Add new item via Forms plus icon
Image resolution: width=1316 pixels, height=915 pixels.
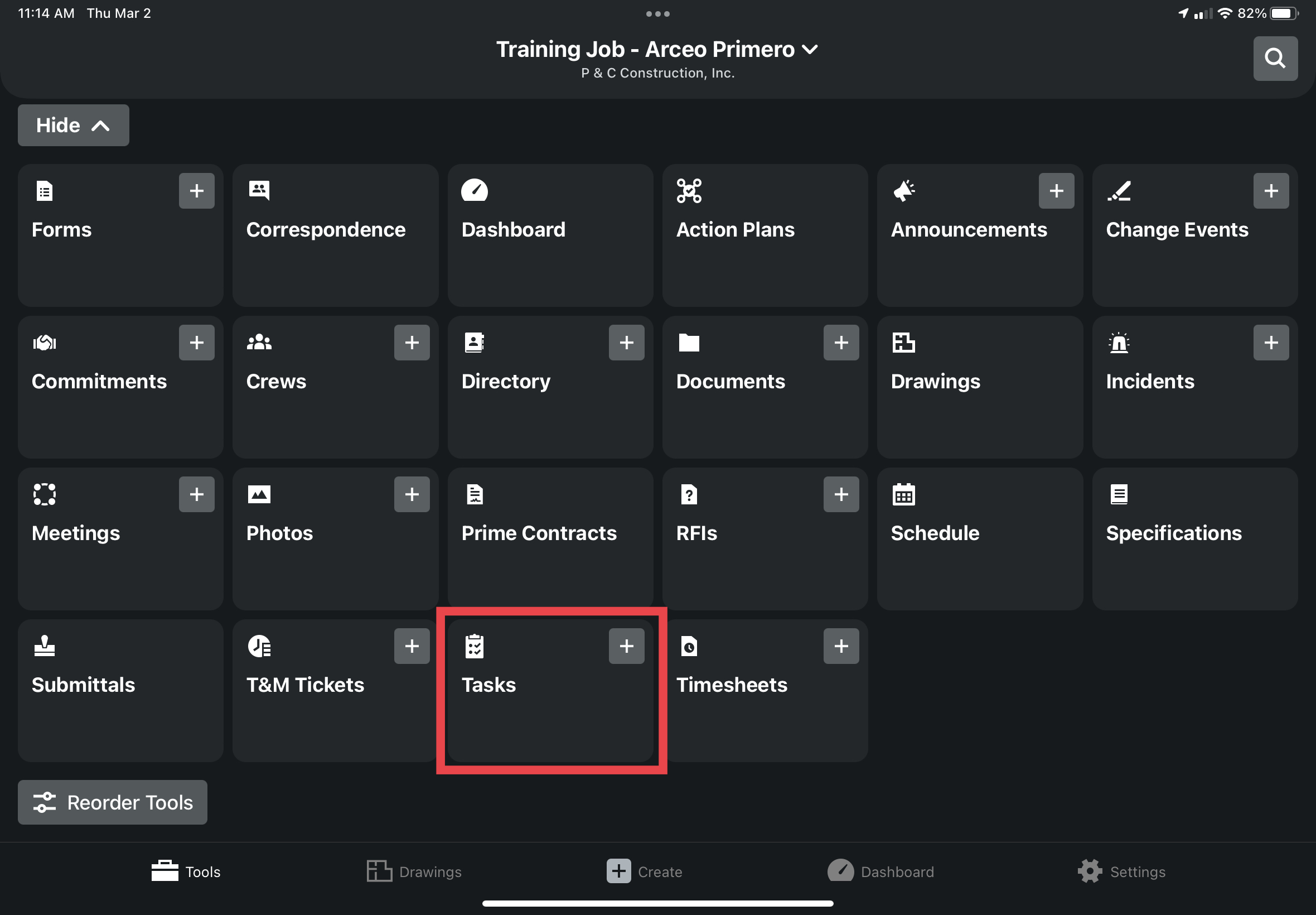pyautogui.click(x=196, y=191)
